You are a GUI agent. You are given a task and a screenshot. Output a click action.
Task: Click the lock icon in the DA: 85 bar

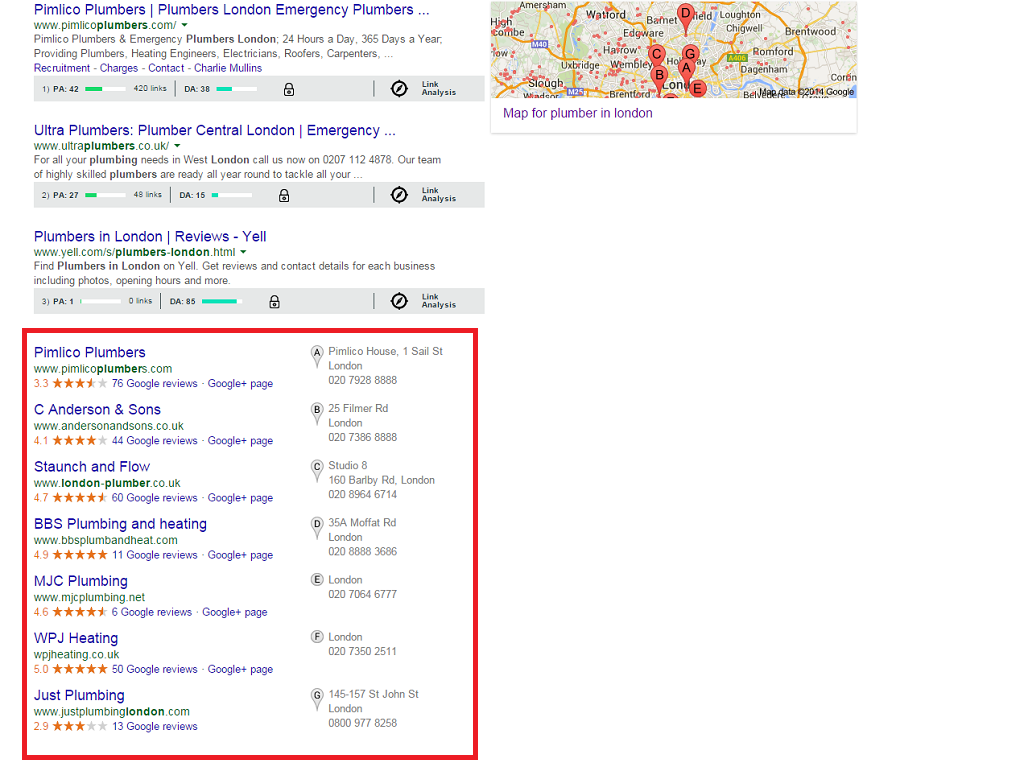click(x=274, y=302)
